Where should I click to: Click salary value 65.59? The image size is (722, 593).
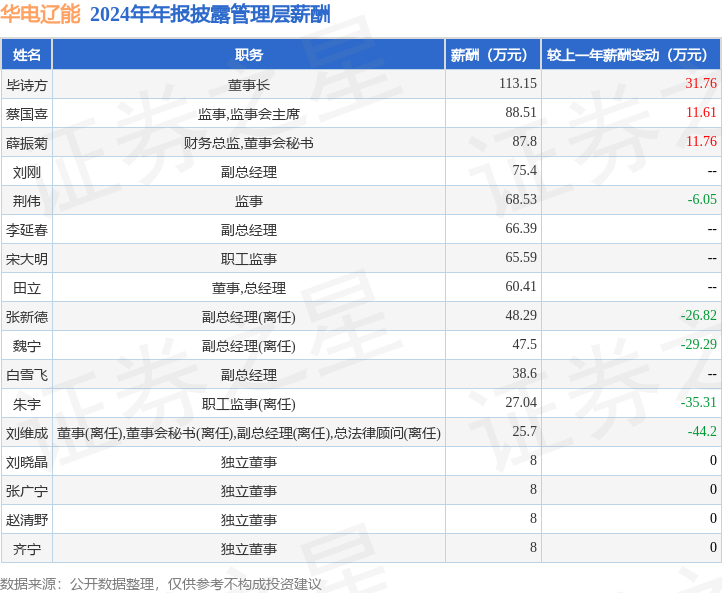click(521, 257)
